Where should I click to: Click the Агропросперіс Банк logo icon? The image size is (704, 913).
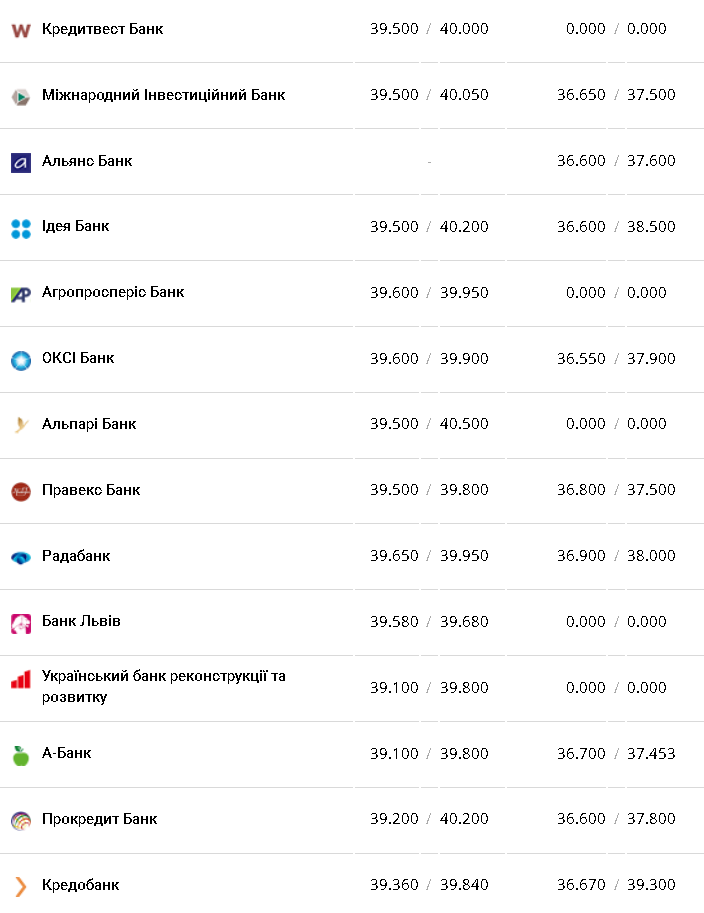point(21,294)
